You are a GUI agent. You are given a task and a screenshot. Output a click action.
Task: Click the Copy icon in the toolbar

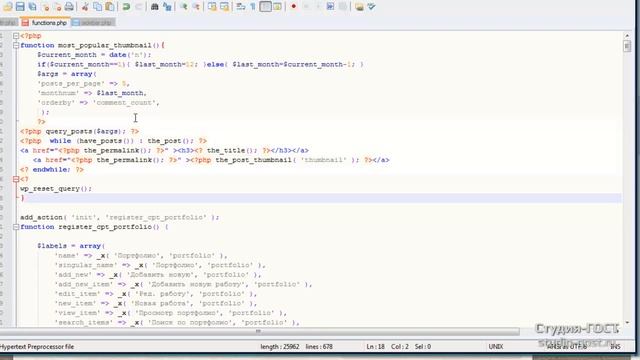(97, 7)
